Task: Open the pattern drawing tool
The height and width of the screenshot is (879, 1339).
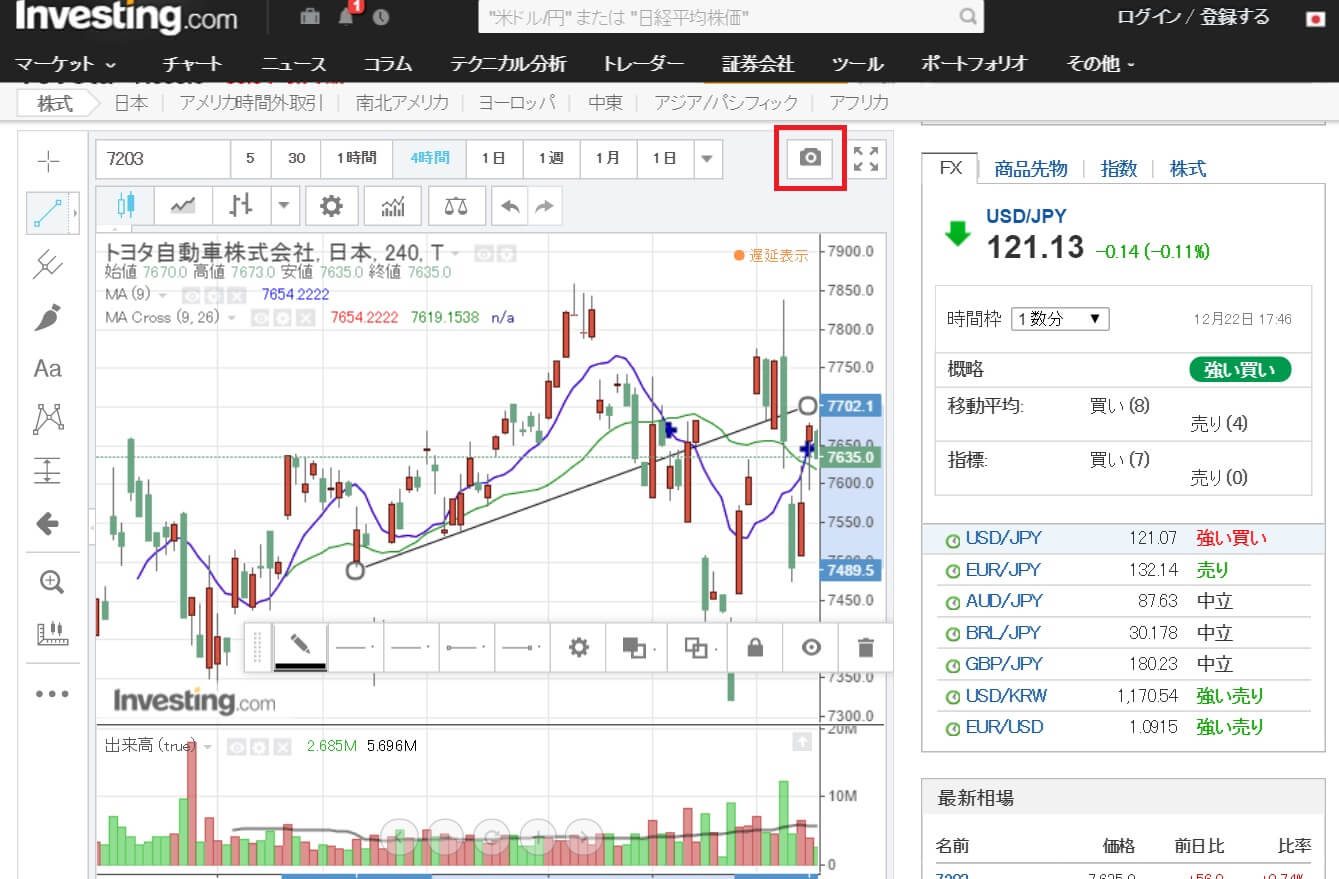Action: [x=48, y=419]
